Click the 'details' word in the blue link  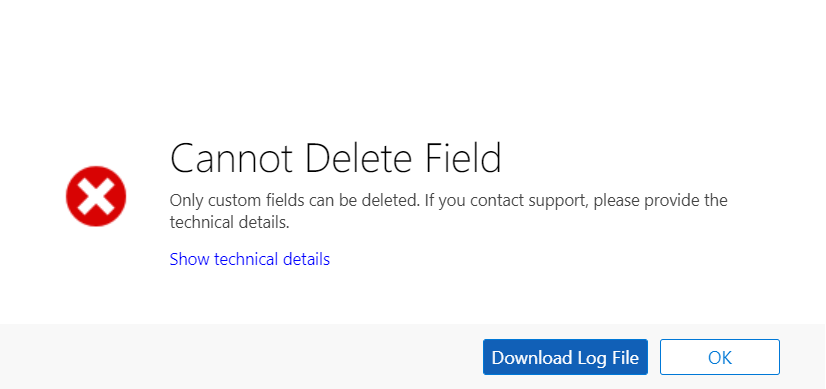pos(307,259)
